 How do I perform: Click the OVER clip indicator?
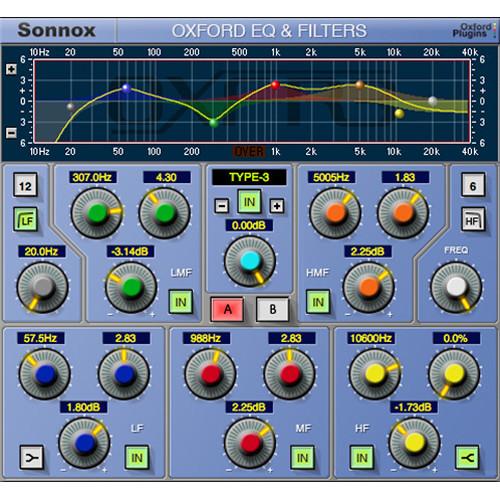point(249,152)
